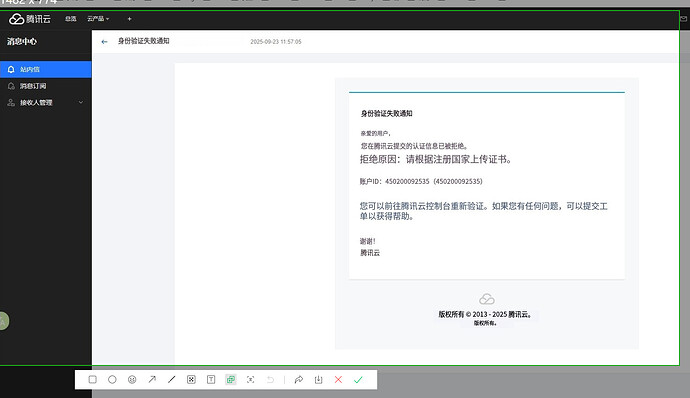Image resolution: width=690 pixels, height=398 pixels.
Task: Go back using the blue arrow
Action: pos(104,42)
